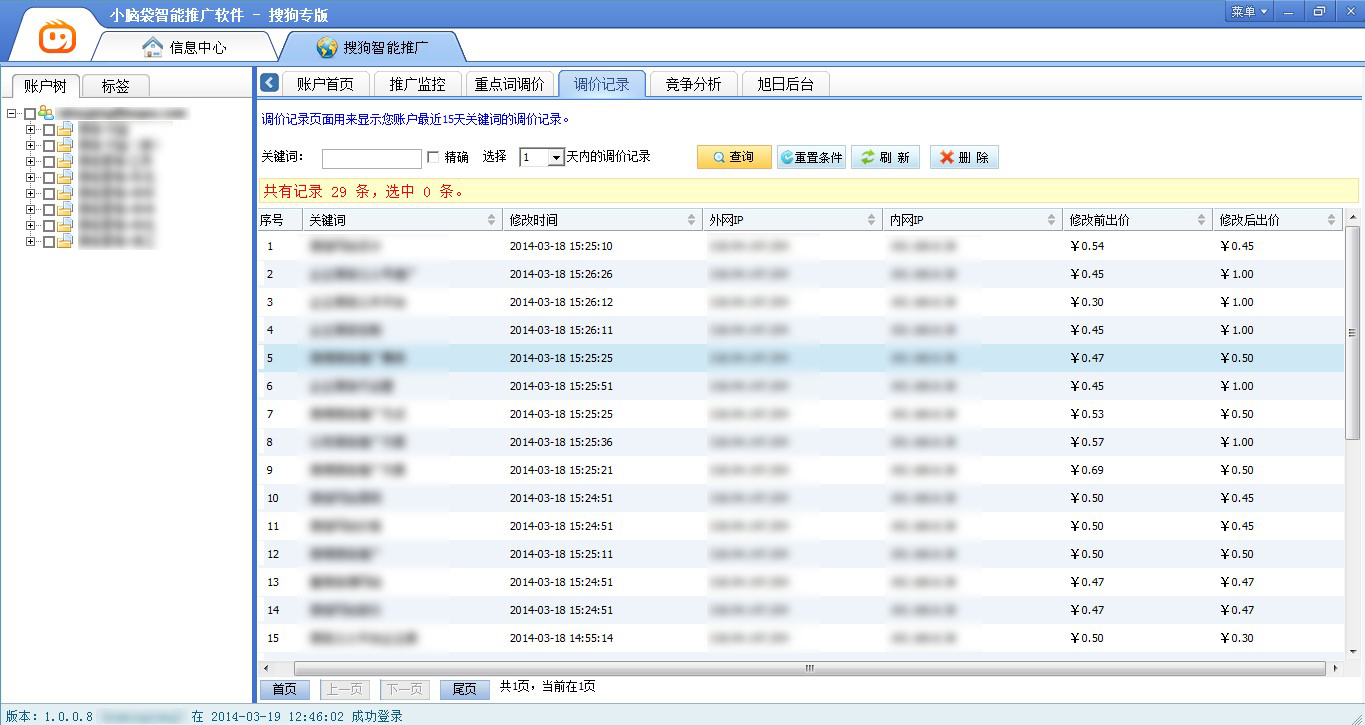Open the 搜狗智能推广 tab
The image size is (1365, 725).
click(374, 47)
